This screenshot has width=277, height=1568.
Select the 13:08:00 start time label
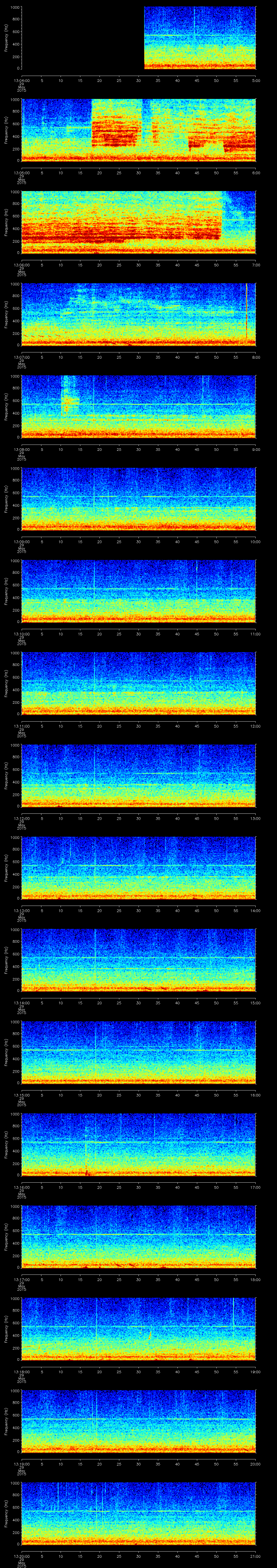click(21, 449)
